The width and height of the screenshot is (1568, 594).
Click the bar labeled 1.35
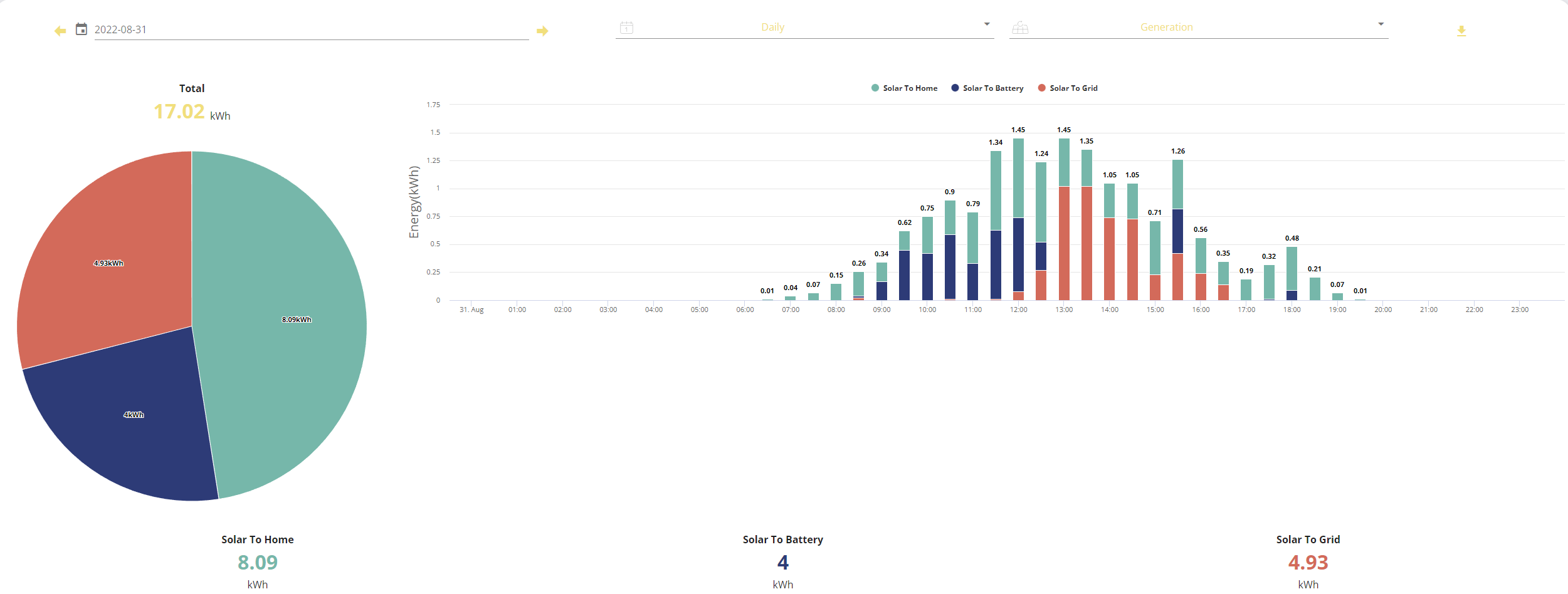1087,225
